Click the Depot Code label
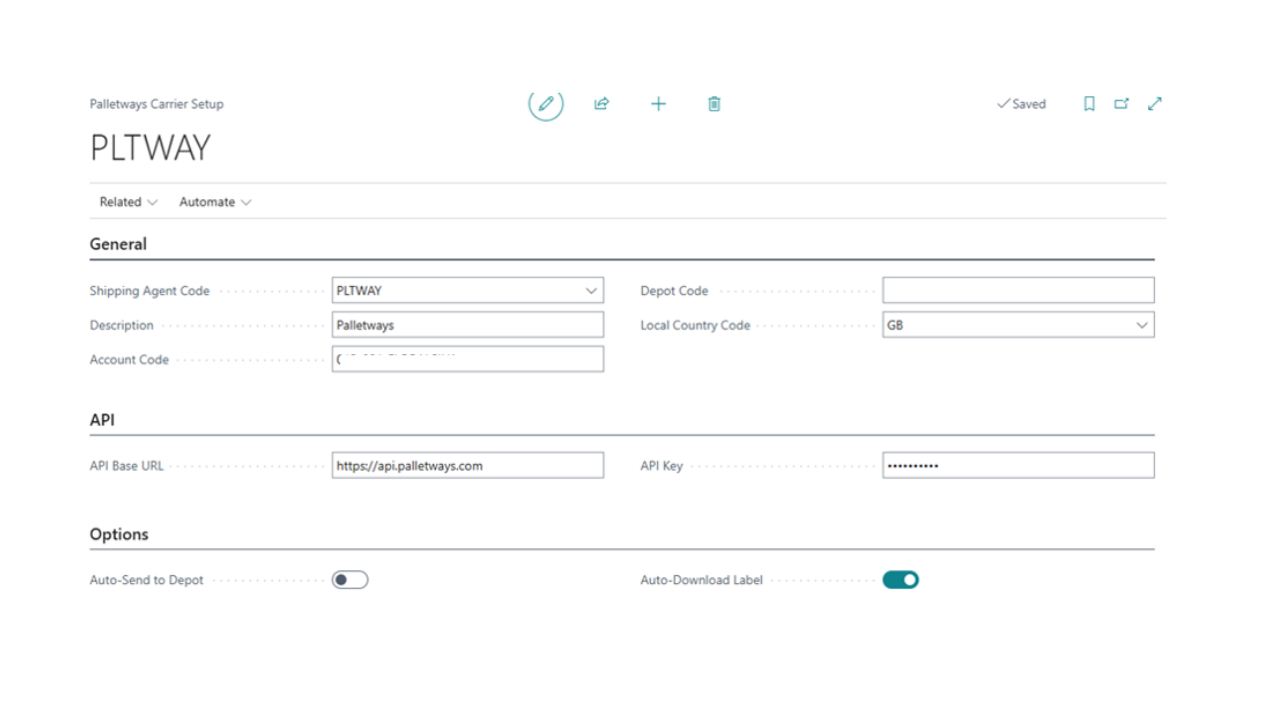1280x720 pixels. pos(674,291)
